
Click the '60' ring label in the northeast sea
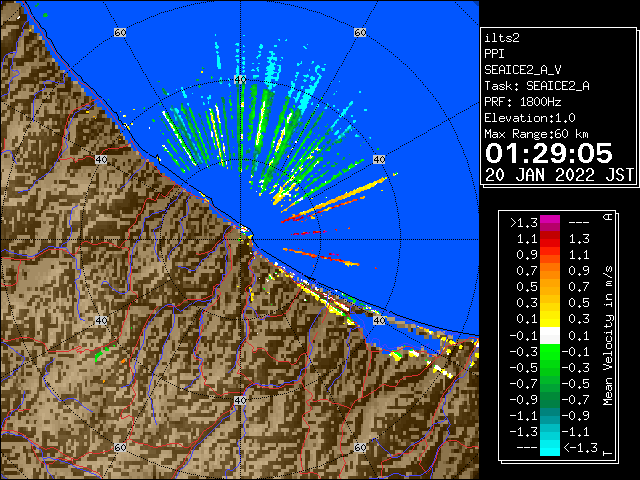tap(360, 32)
